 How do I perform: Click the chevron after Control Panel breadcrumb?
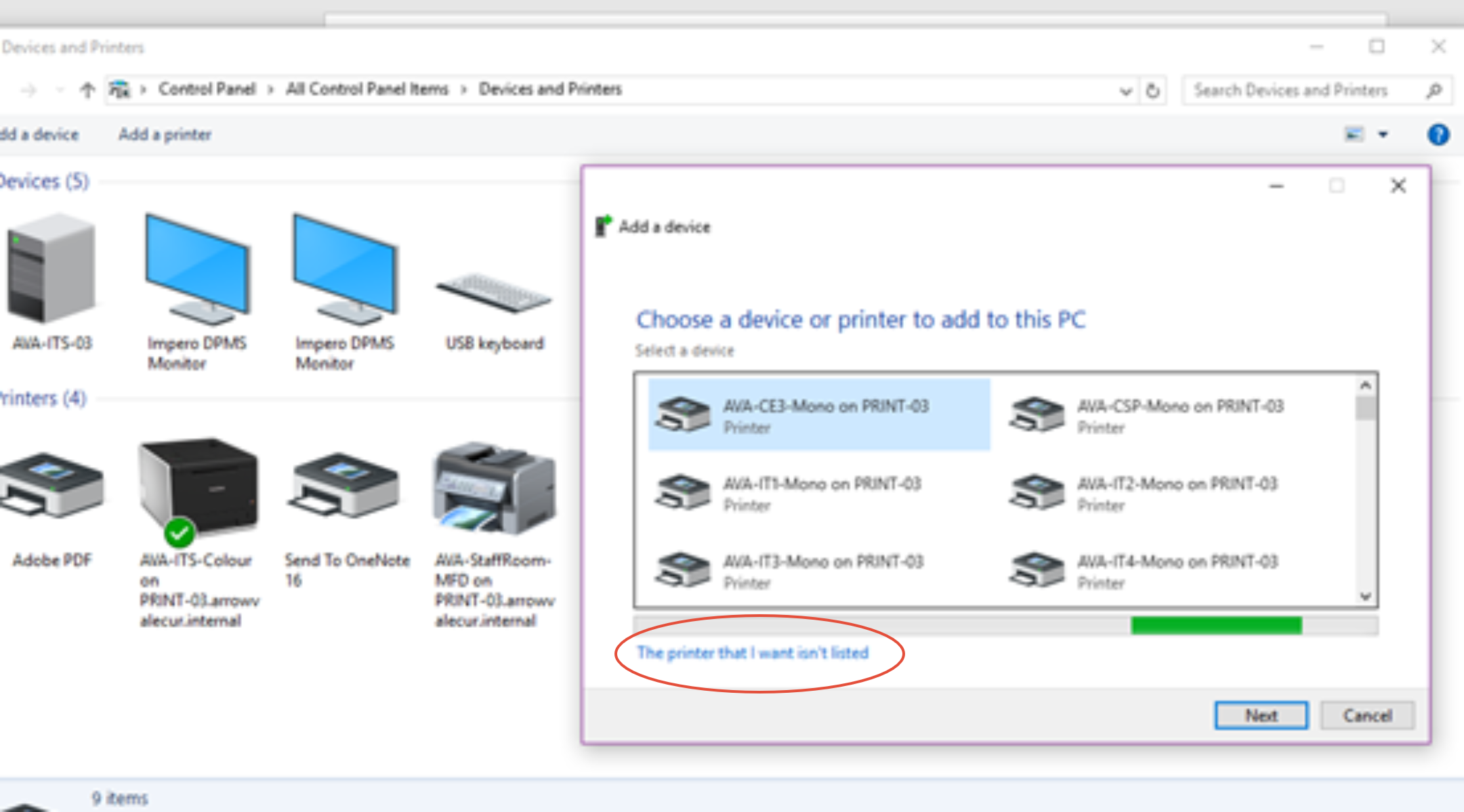(270, 90)
